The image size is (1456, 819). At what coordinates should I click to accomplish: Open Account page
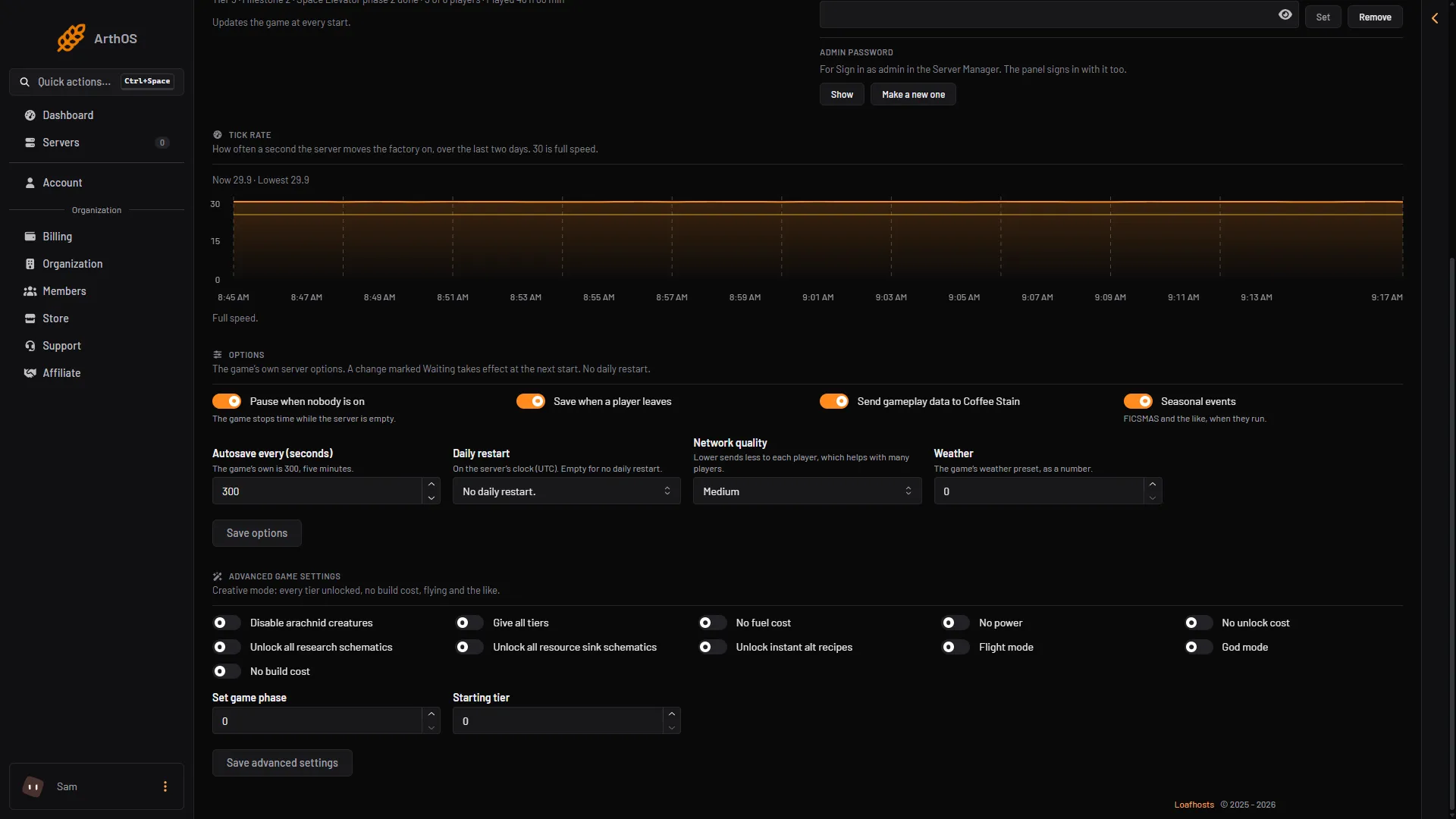96,183
